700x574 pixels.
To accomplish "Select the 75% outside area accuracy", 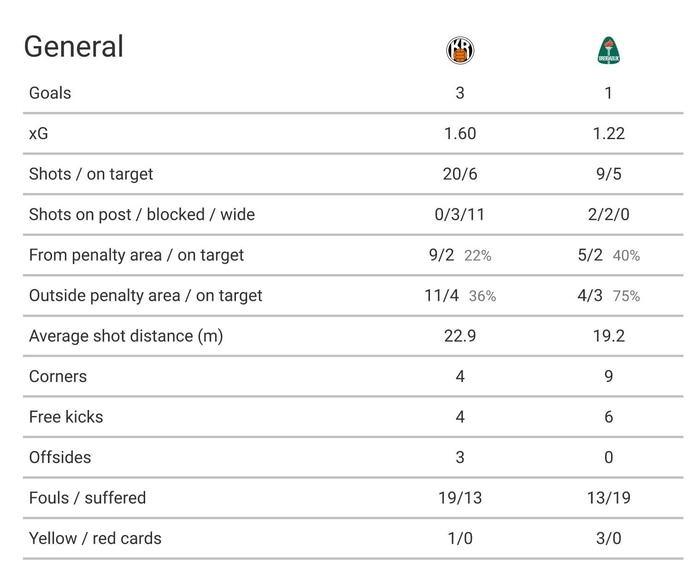I will 626,296.
